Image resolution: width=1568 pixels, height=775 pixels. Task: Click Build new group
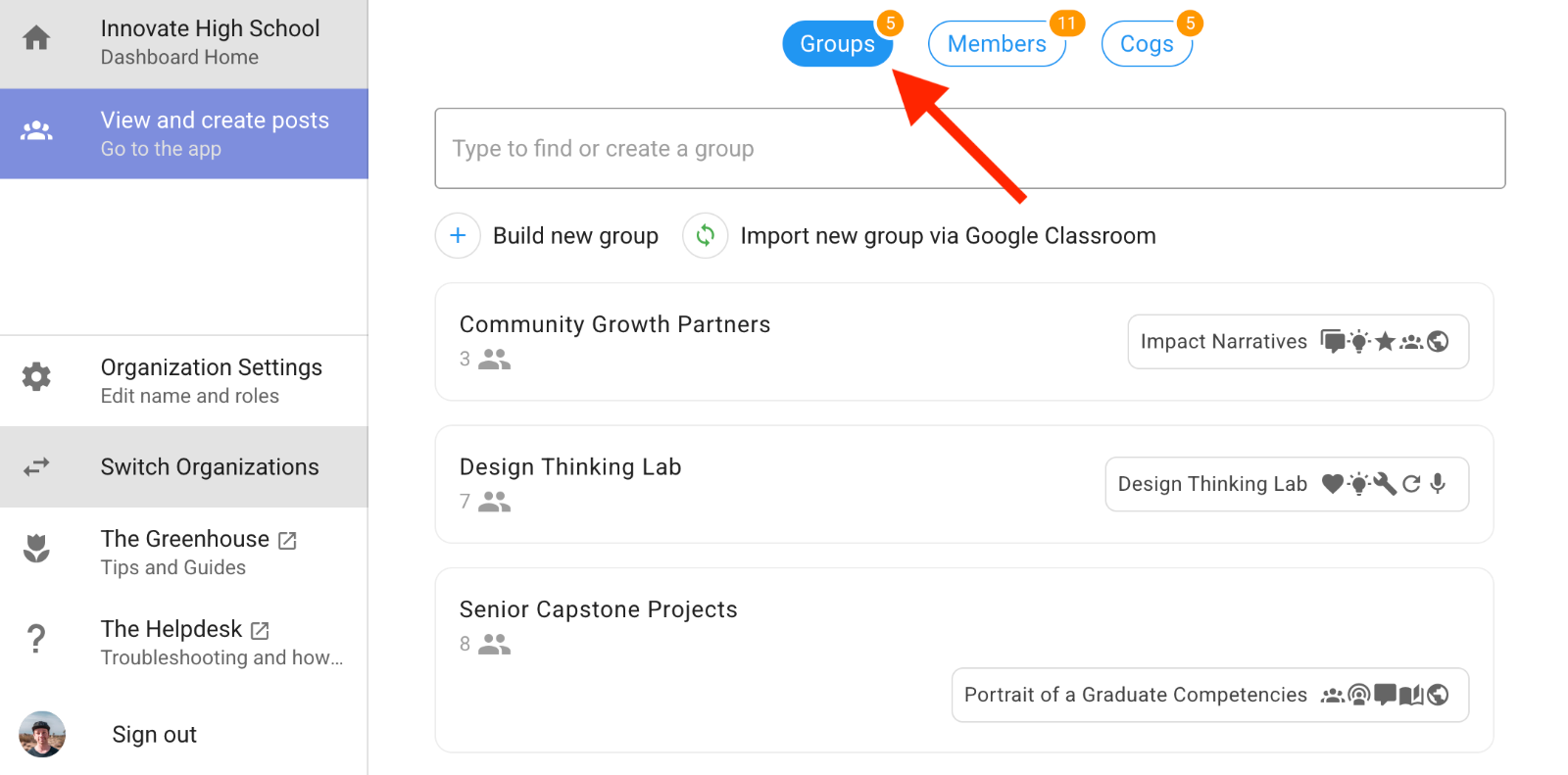pos(575,235)
